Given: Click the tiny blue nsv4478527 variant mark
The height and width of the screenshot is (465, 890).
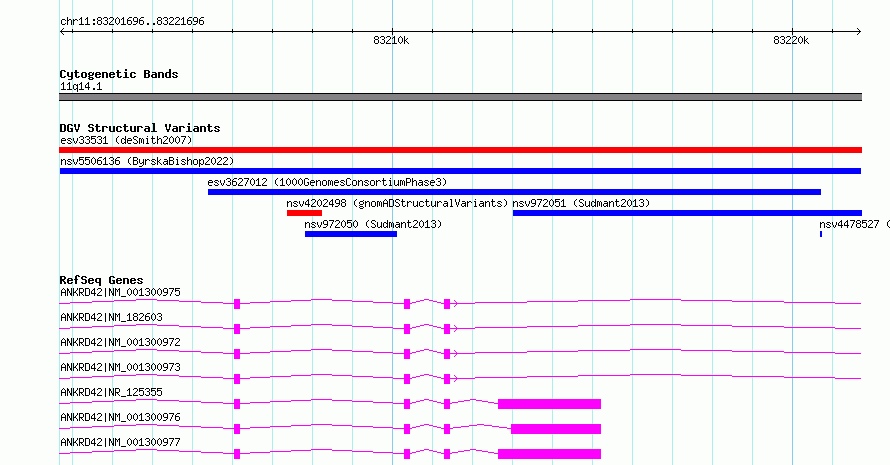Looking at the screenshot, I should tap(821, 234).
